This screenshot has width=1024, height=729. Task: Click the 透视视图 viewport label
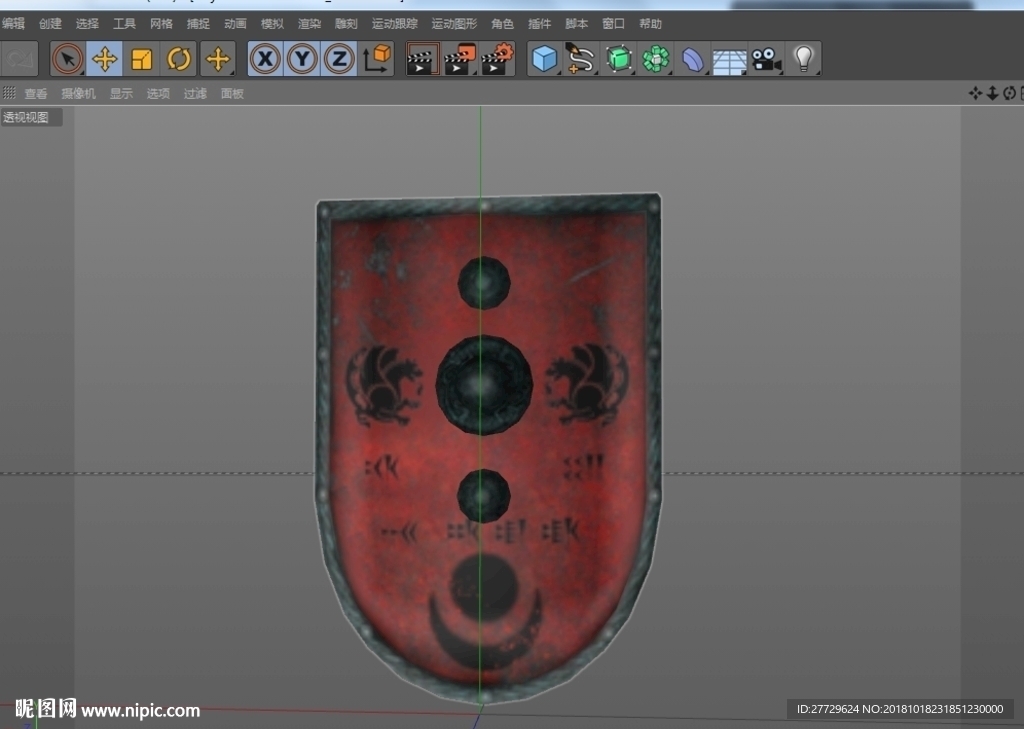click(x=26, y=118)
